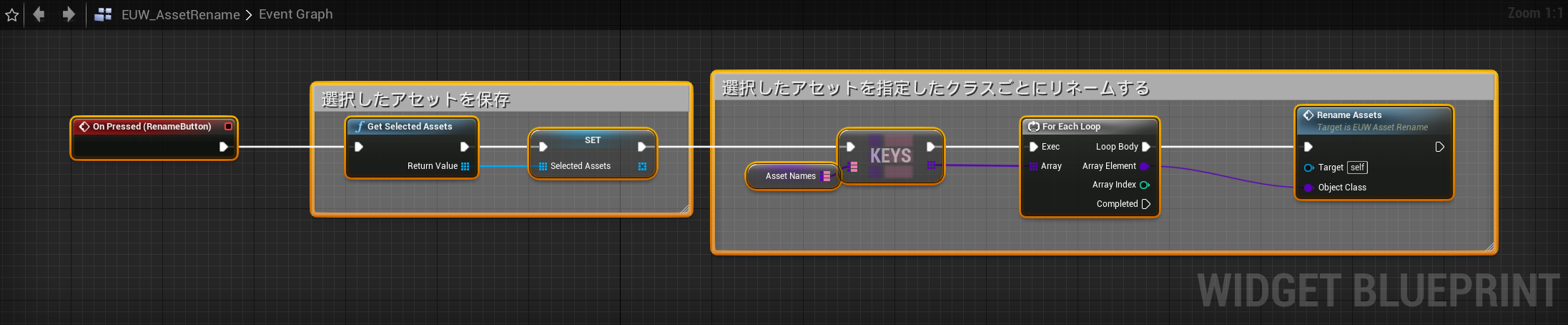
Task: Click the KEYS node array output pin
Action: (x=931, y=165)
